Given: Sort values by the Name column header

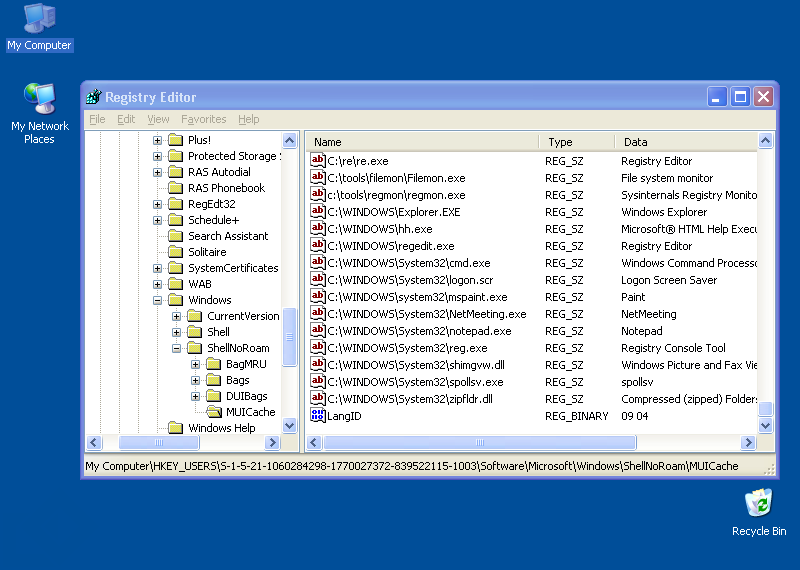Looking at the screenshot, I should pos(422,142).
